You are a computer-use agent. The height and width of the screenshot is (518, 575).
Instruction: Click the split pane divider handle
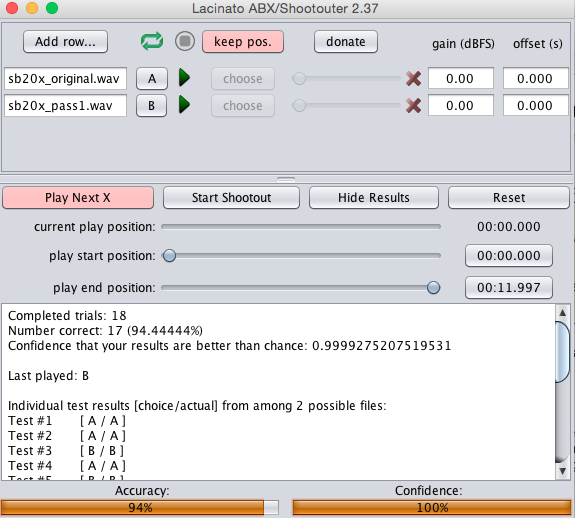[x=286, y=179]
